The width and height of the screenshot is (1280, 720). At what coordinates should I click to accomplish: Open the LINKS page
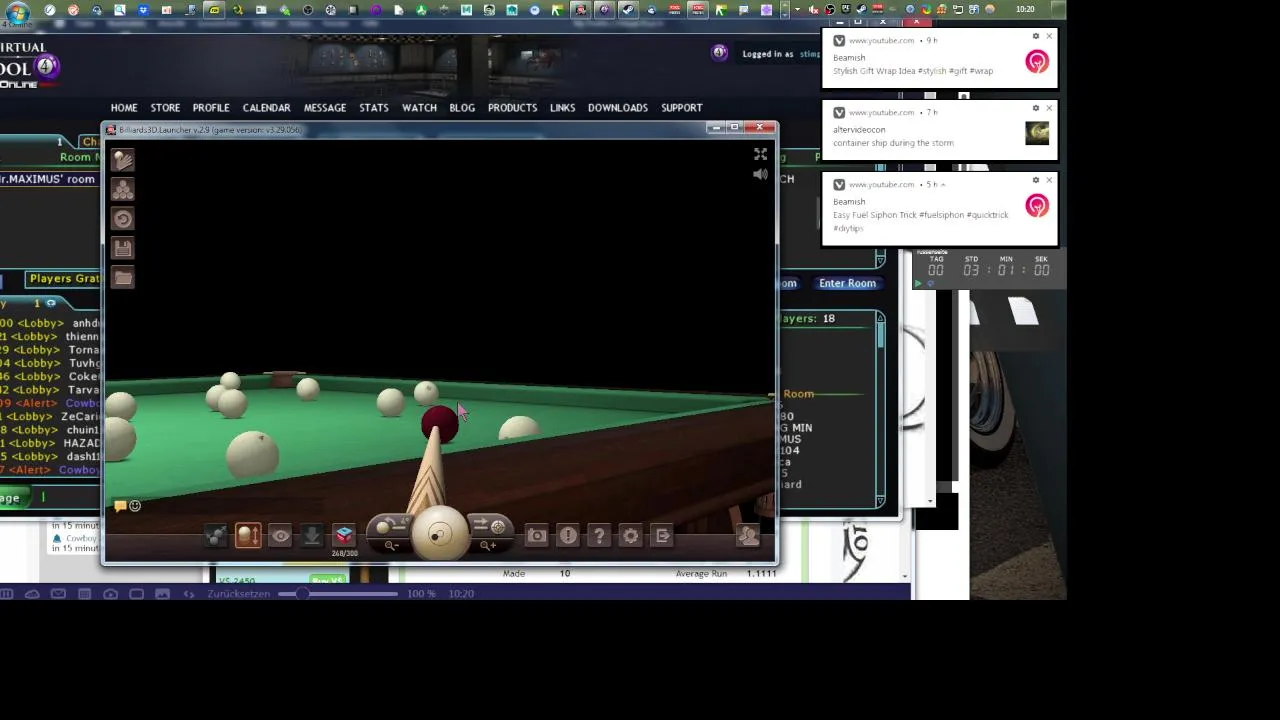pos(562,108)
